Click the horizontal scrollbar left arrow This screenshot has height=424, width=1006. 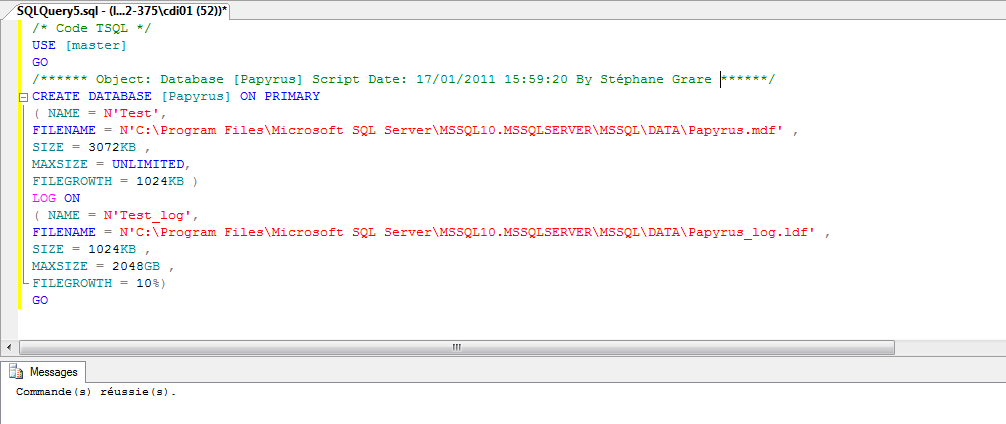[25, 346]
